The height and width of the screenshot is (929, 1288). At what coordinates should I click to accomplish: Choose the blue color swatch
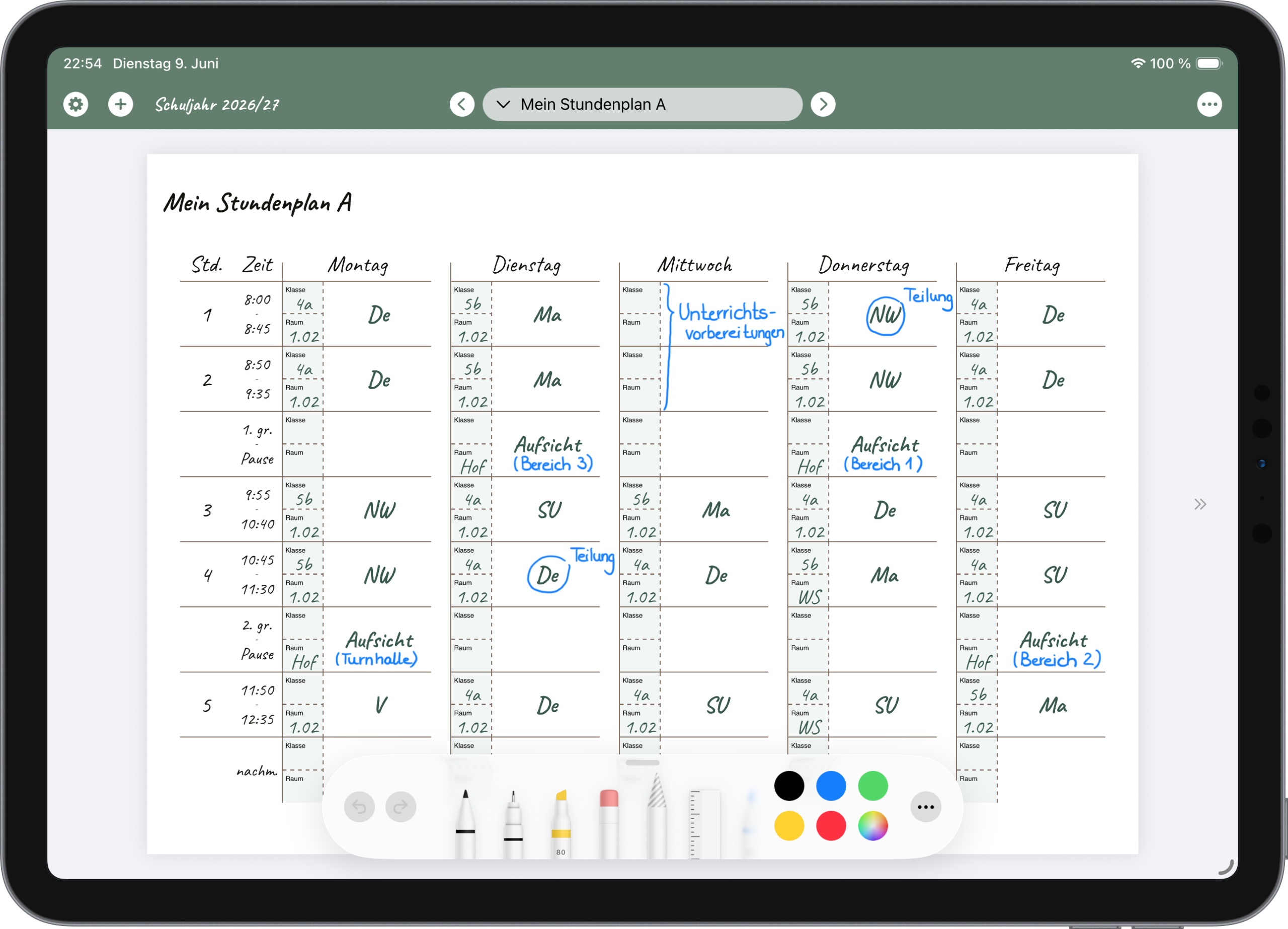click(x=831, y=786)
